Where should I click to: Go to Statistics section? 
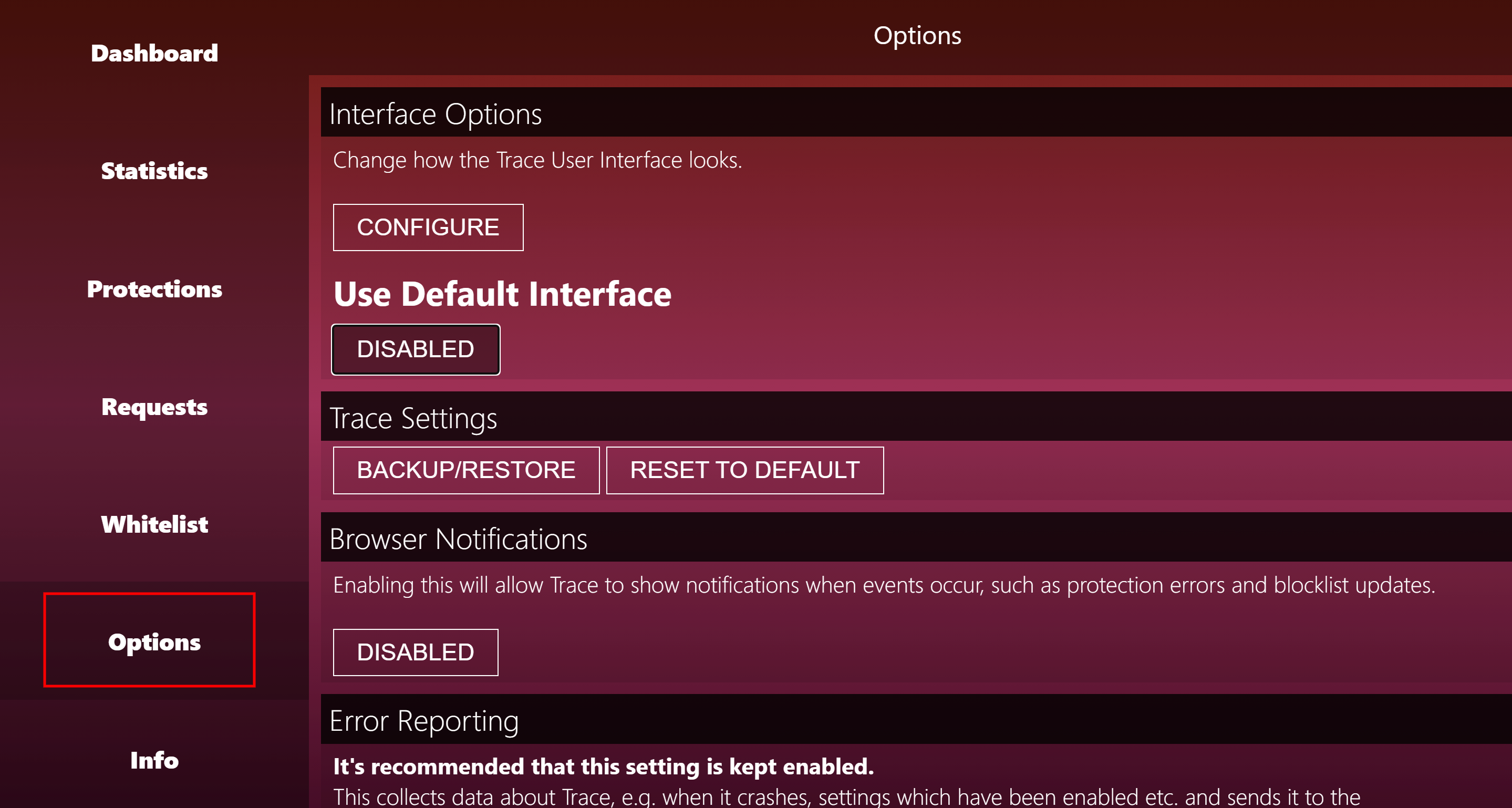click(x=154, y=171)
